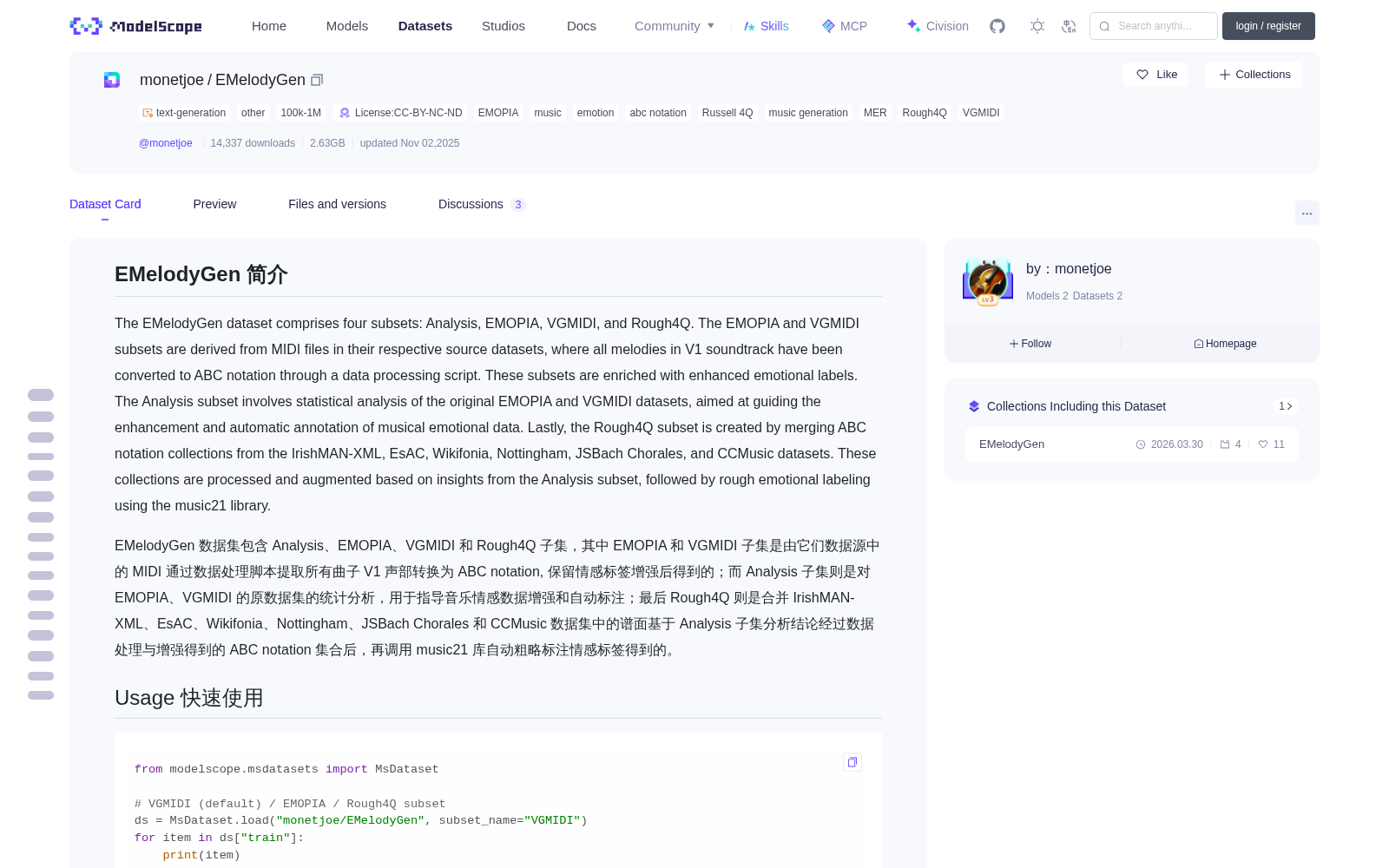Screen dimensions: 1389x868
Task: Open the author's Homepage
Action: [x=1225, y=344]
